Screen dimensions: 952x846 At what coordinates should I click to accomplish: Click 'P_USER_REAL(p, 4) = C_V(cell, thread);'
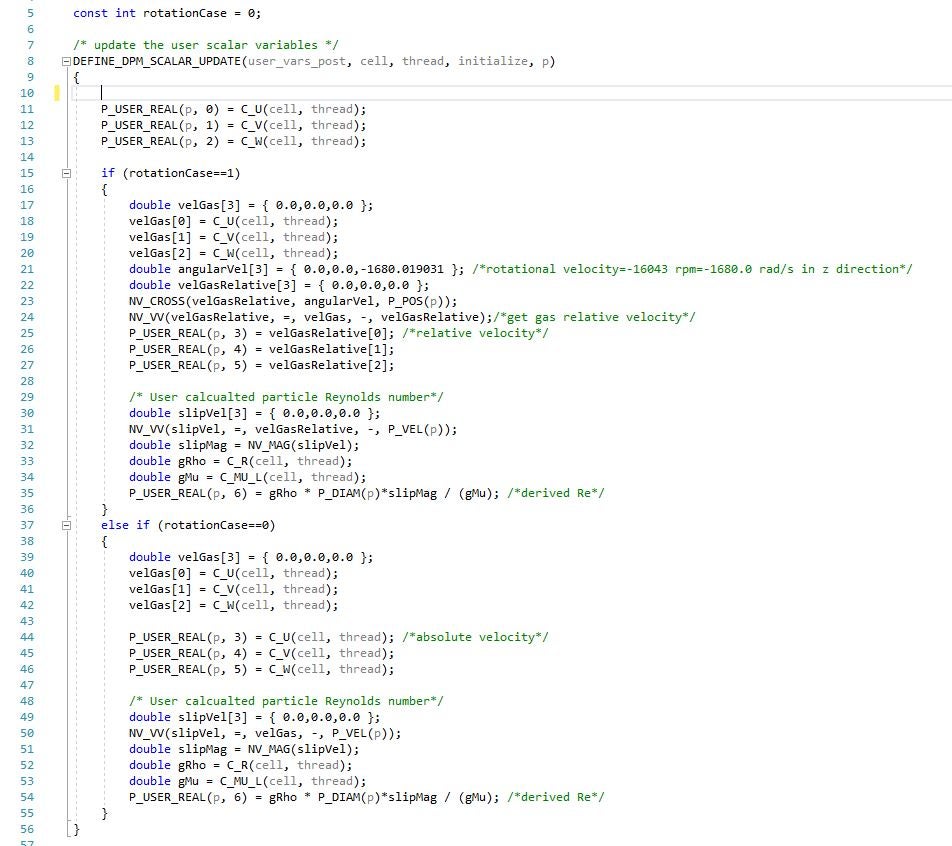tap(262, 653)
